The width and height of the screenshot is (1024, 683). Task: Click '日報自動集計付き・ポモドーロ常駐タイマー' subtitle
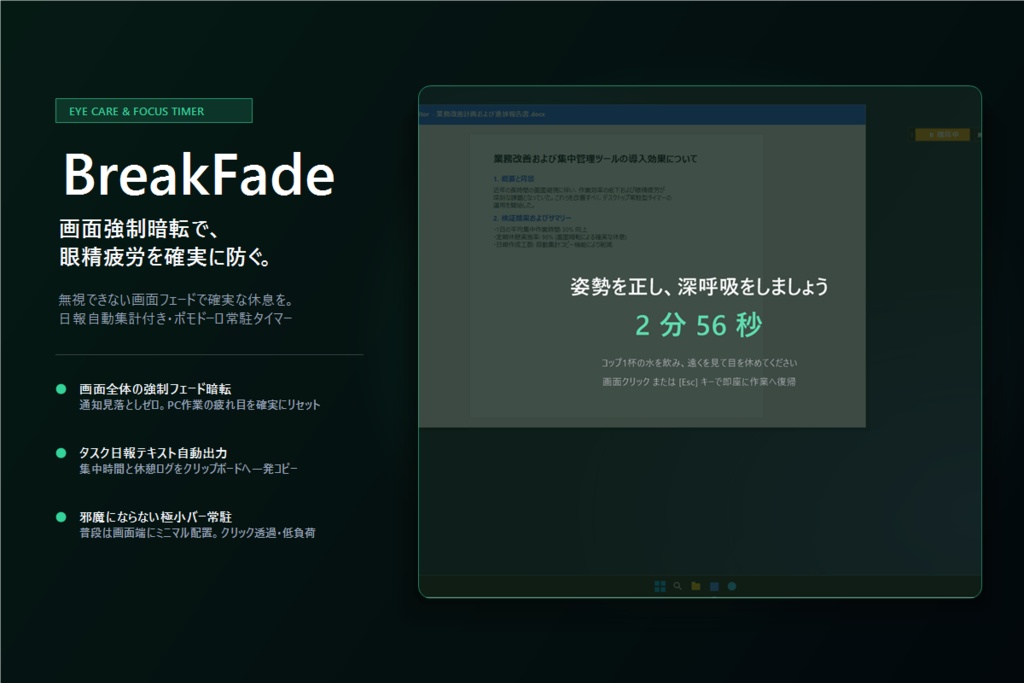(x=175, y=319)
